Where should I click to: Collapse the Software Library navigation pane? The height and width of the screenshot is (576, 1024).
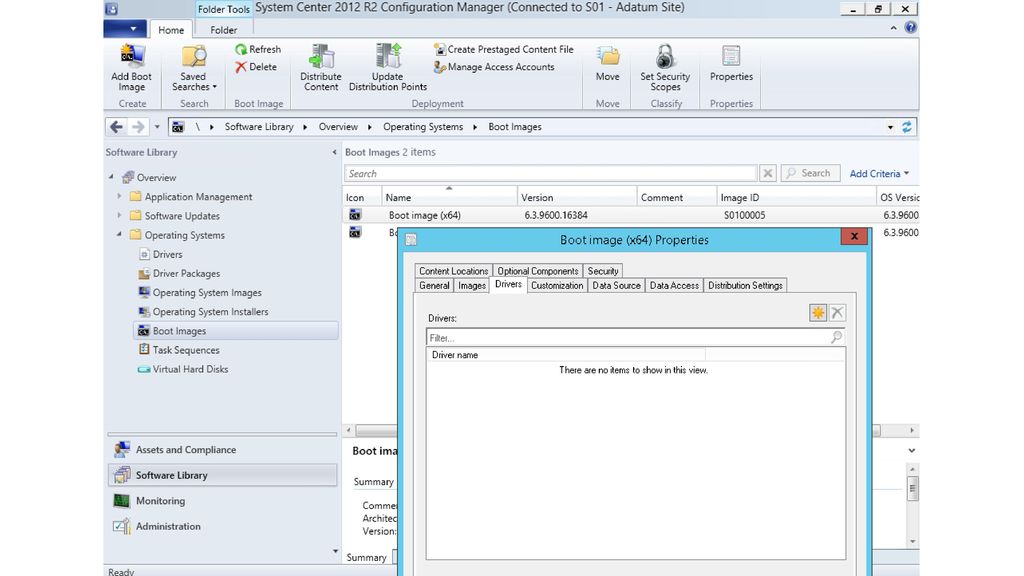pyautogui.click(x=334, y=152)
